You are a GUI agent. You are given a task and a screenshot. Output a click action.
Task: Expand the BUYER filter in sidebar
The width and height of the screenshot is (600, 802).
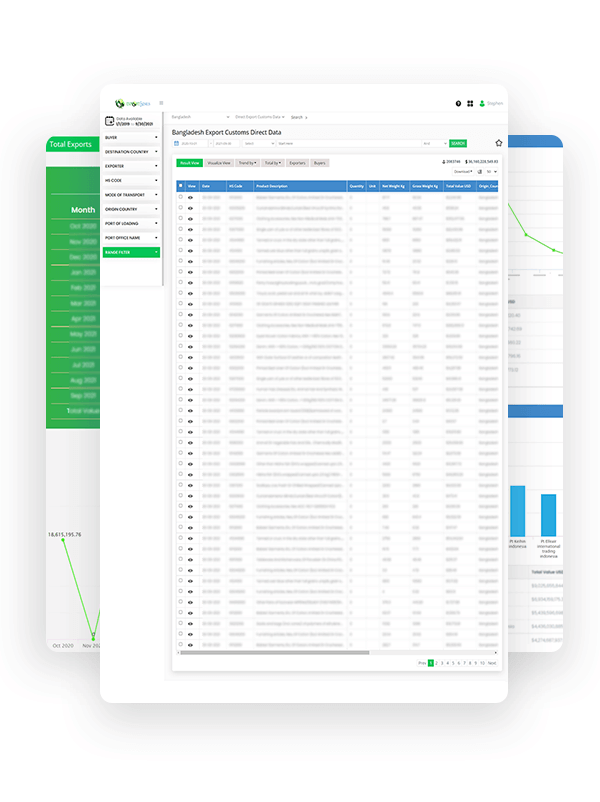click(x=131, y=137)
